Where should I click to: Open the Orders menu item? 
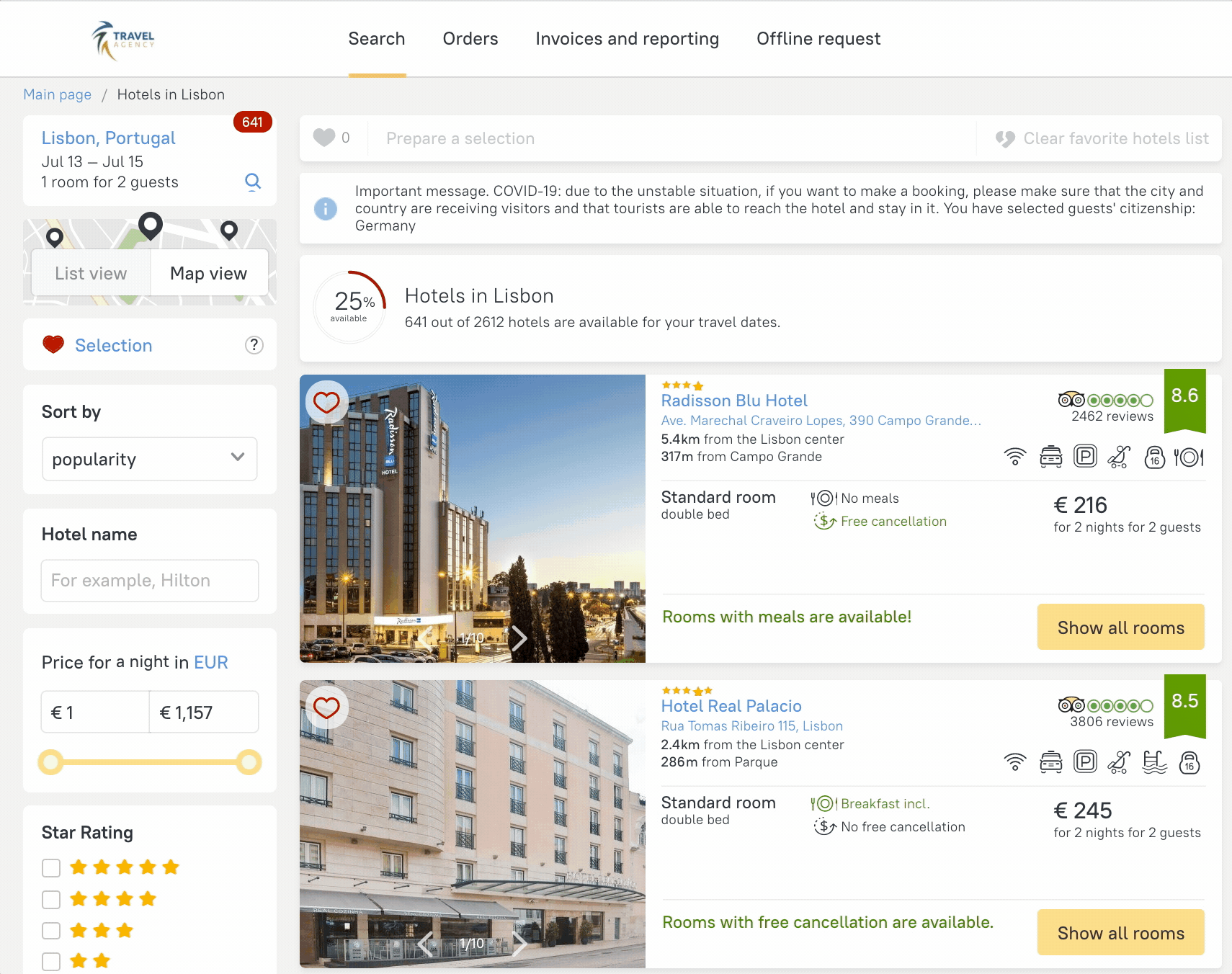pyautogui.click(x=470, y=39)
